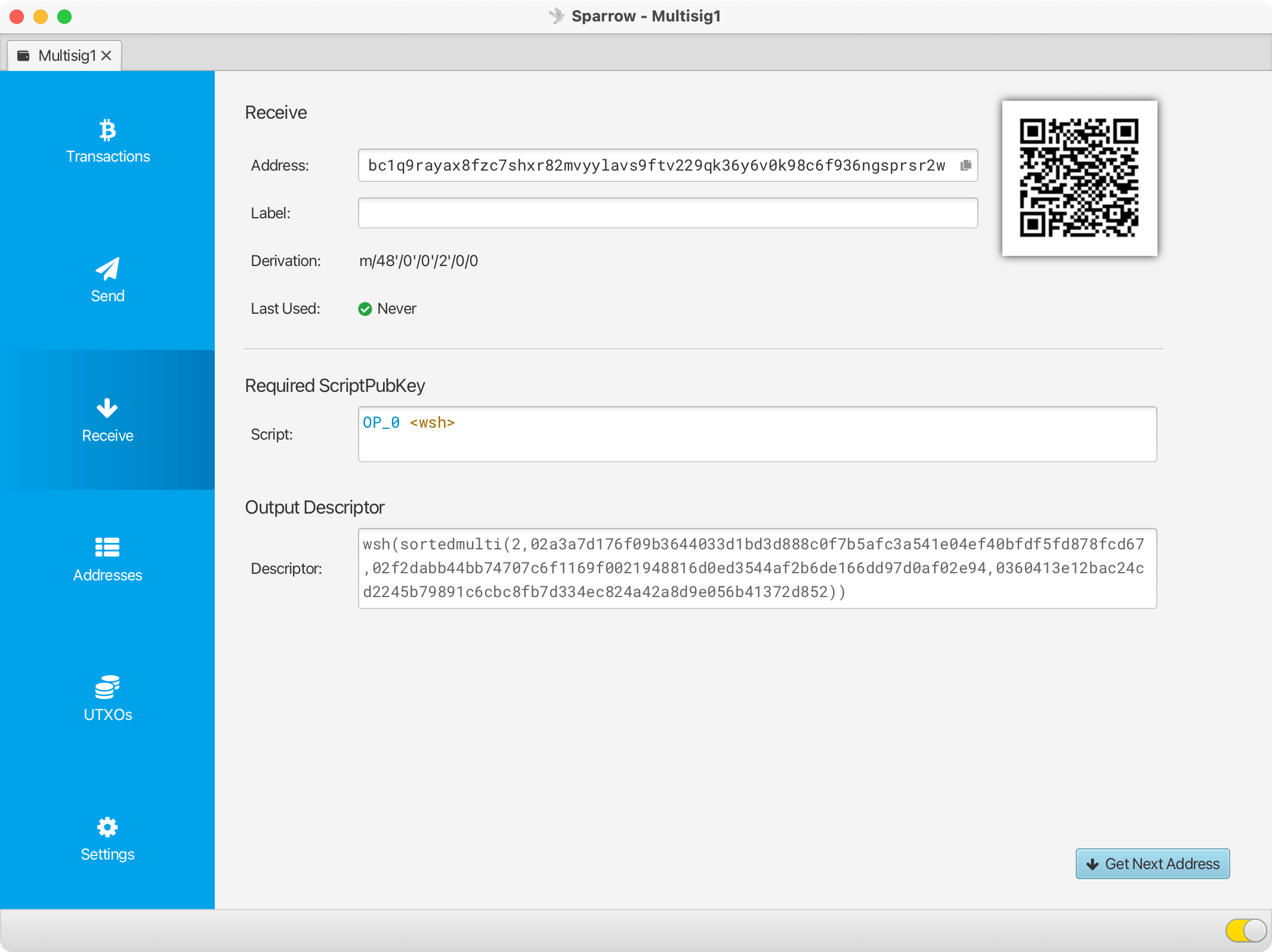
Task: Switch to the Multisig1 wallet tab
Action: click(x=67, y=55)
